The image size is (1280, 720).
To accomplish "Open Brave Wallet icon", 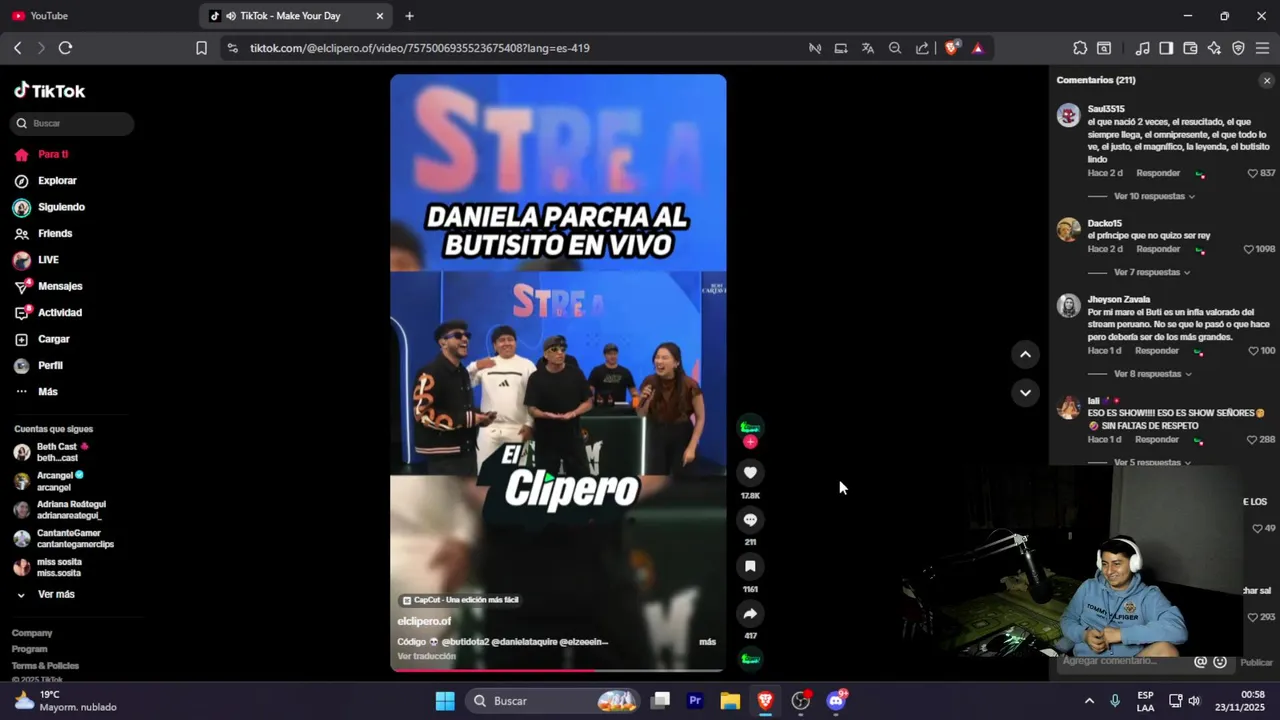I will (x=1190, y=48).
